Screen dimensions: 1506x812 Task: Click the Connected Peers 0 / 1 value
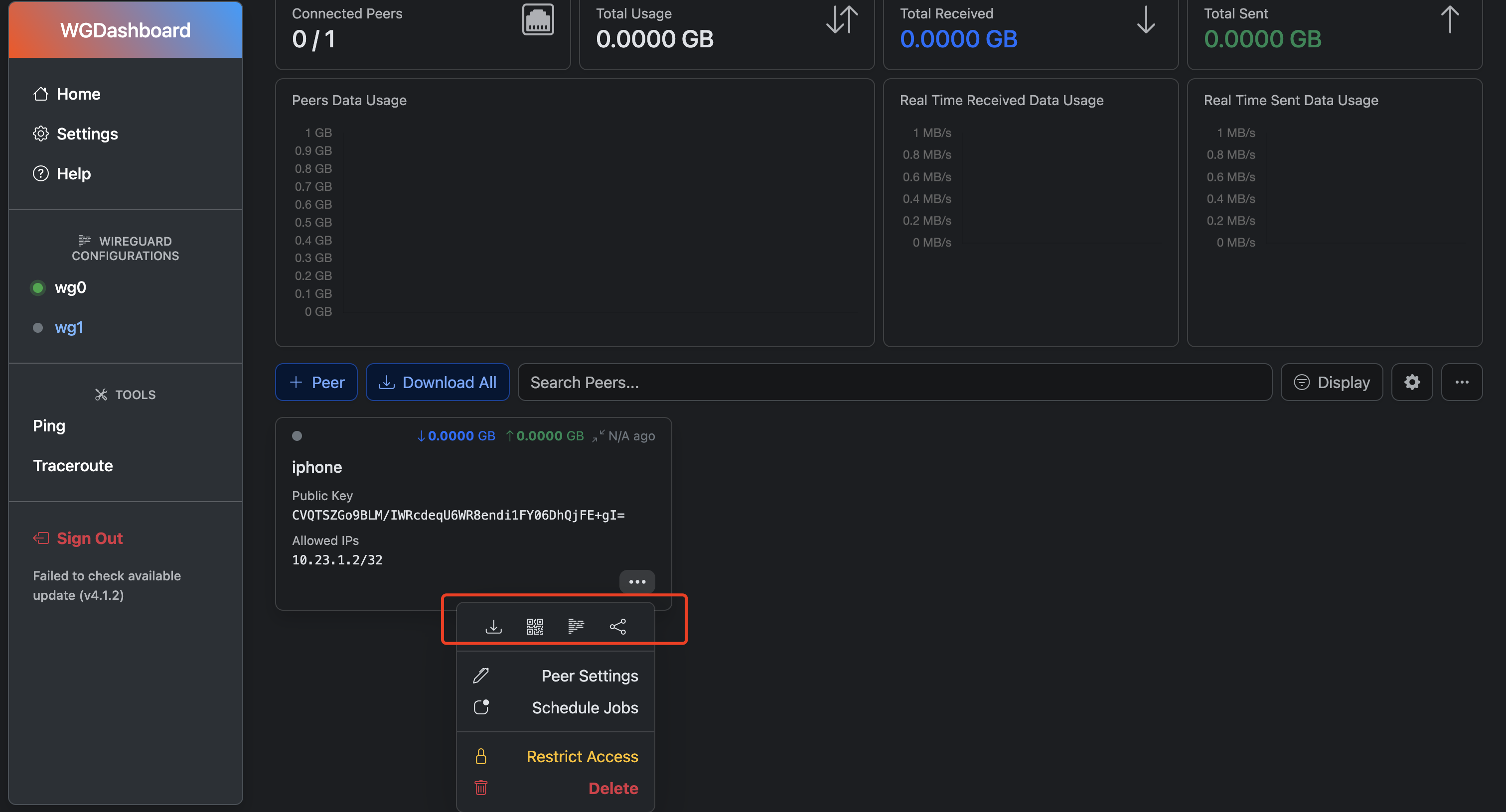[313, 39]
